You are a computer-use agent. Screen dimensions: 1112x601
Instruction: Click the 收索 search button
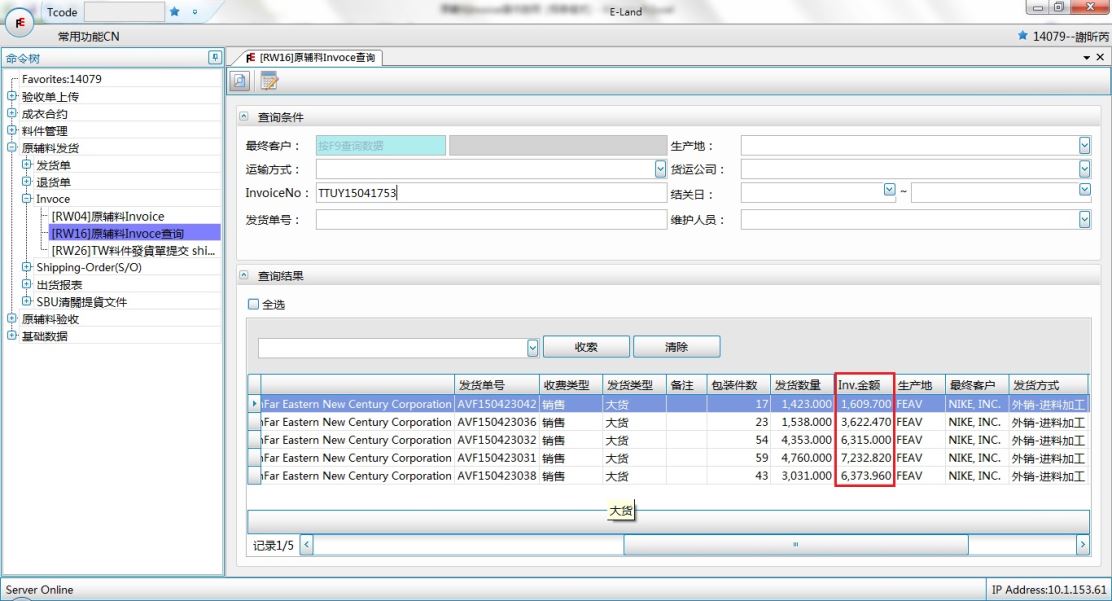point(586,347)
